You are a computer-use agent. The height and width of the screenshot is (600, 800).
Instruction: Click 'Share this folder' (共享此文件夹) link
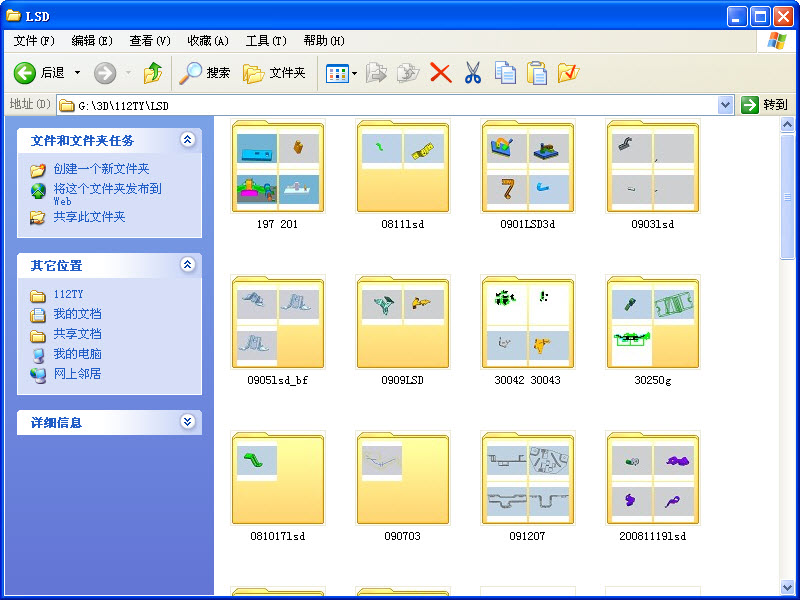click(x=89, y=217)
